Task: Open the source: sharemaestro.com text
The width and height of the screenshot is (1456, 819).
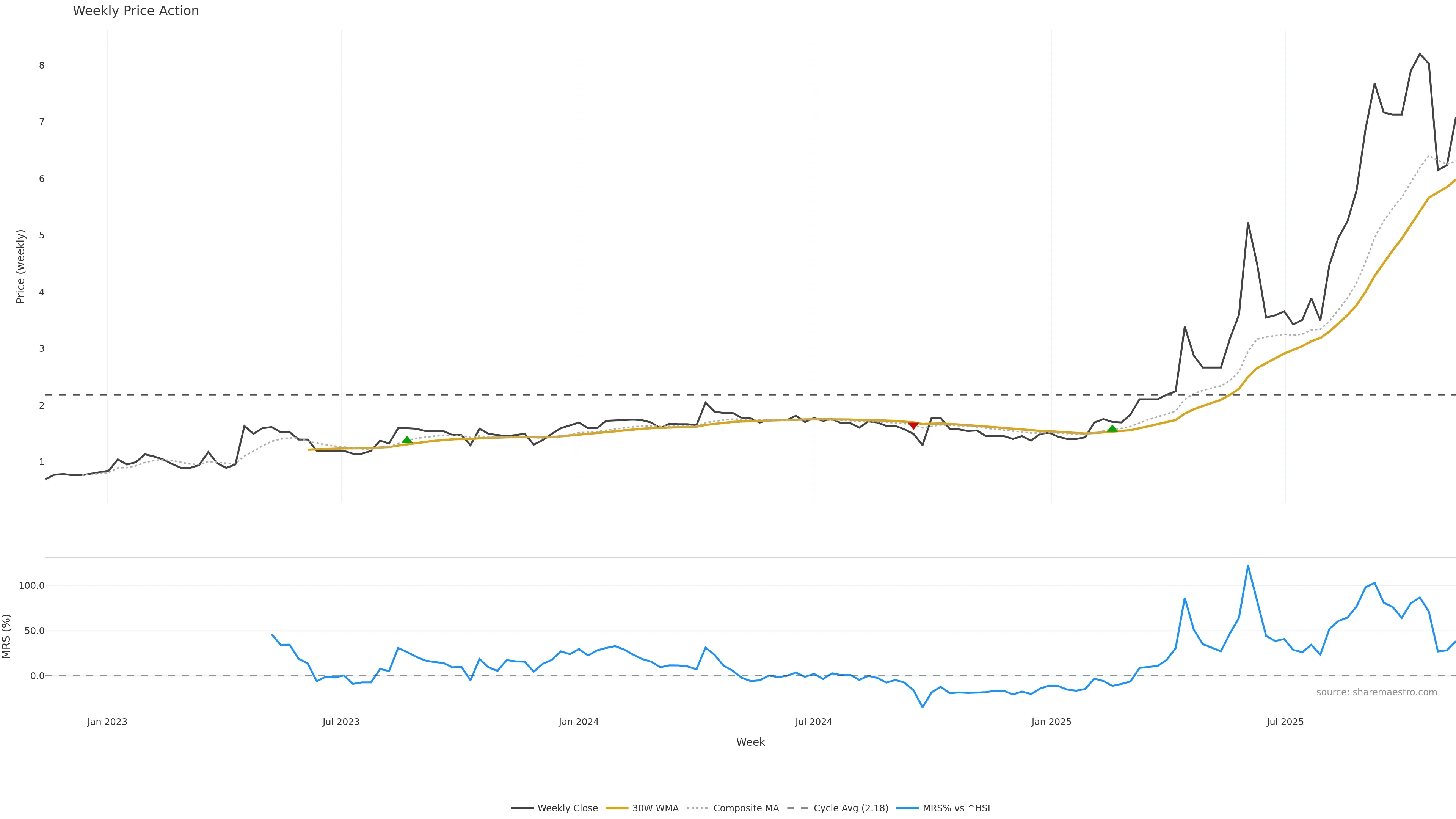Action: 1376,692
